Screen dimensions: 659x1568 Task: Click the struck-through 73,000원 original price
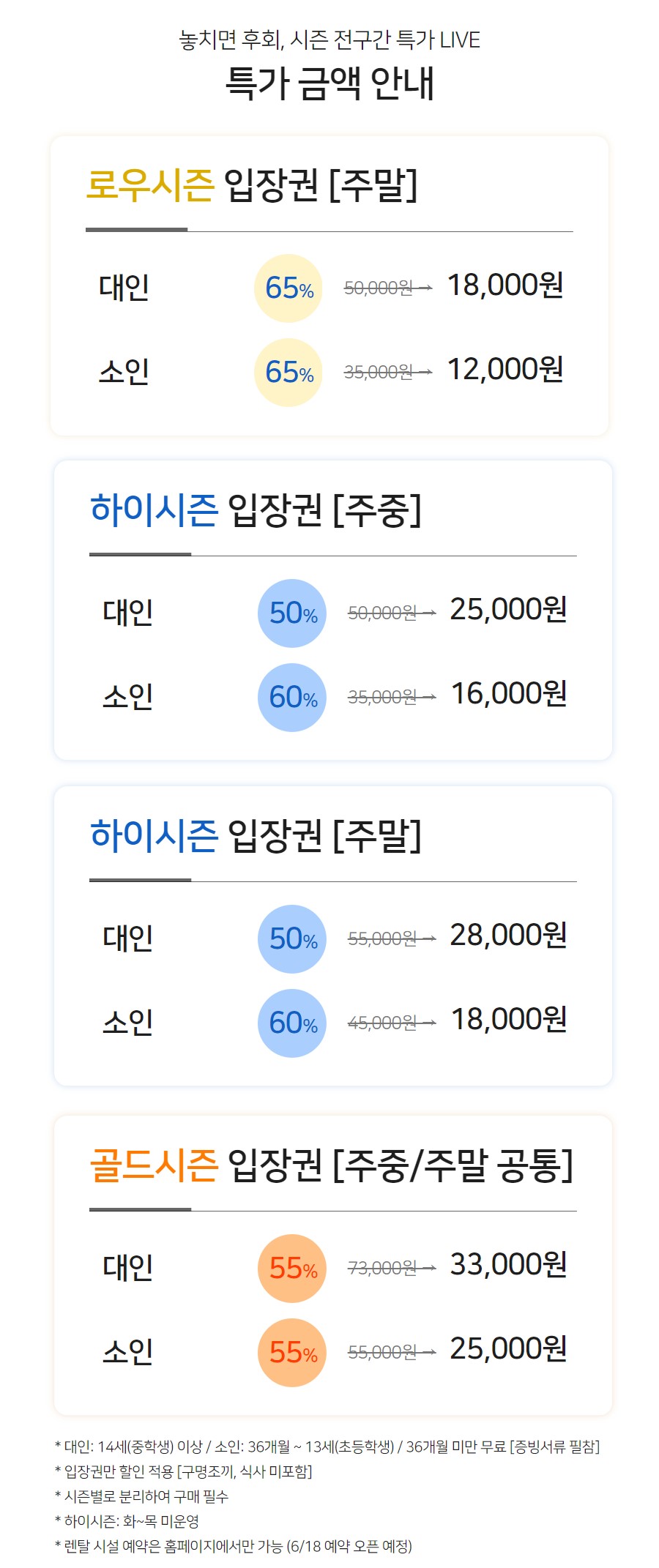382,1268
